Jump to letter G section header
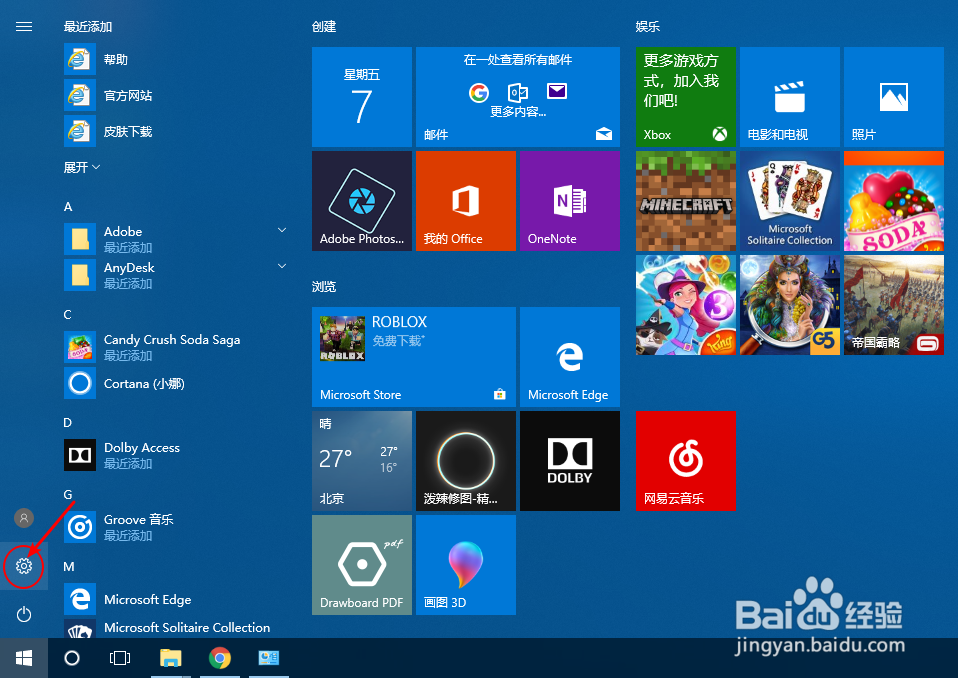The height and width of the screenshot is (678, 958). pyautogui.click(x=68, y=494)
